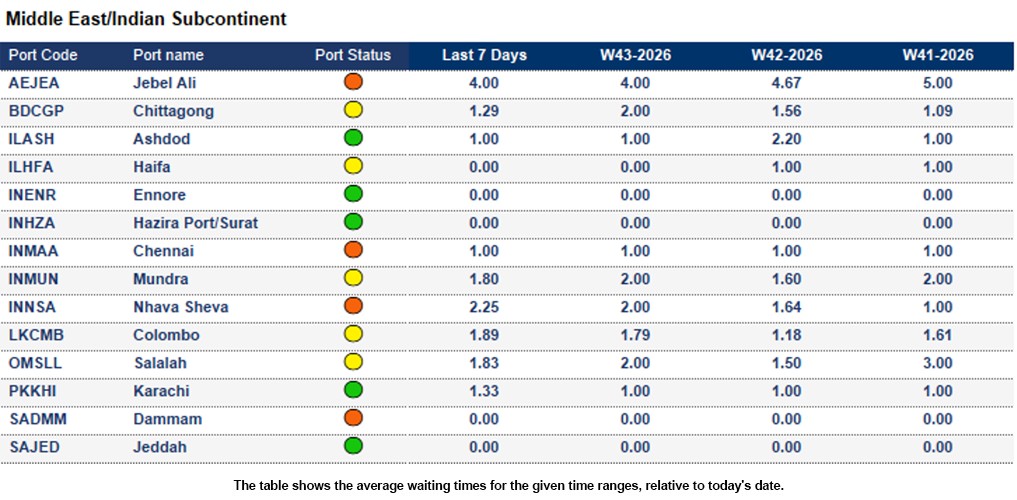The height and width of the screenshot is (500, 1017).
Task: Select port code ILHFA
Action: point(31,167)
